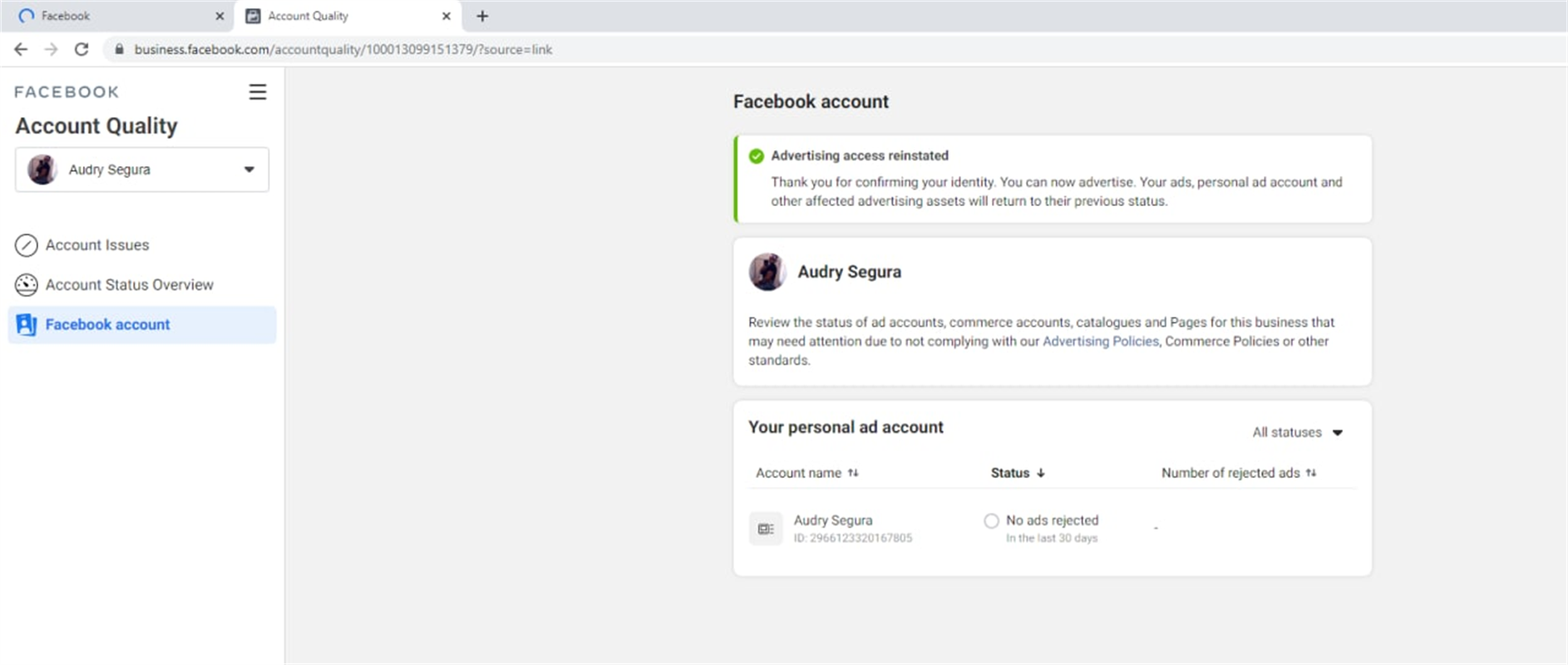Click the No ads rejected status circle
Viewport: 1568px width, 665px height.
[991, 521]
